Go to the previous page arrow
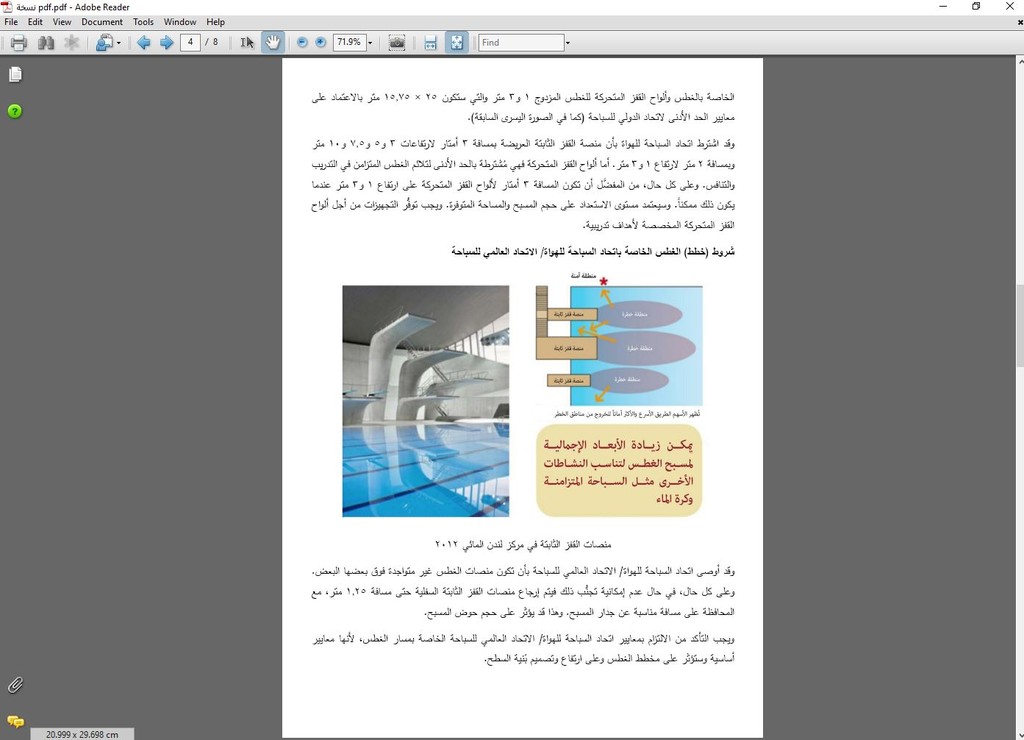This screenshot has width=1024, height=740. (x=144, y=43)
